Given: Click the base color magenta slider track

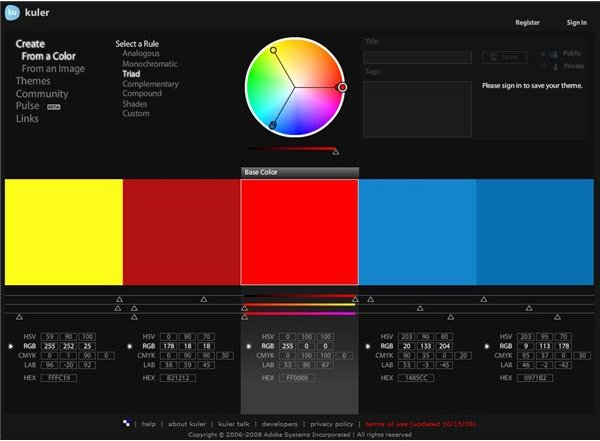Looking at the screenshot, I should click(x=300, y=314).
